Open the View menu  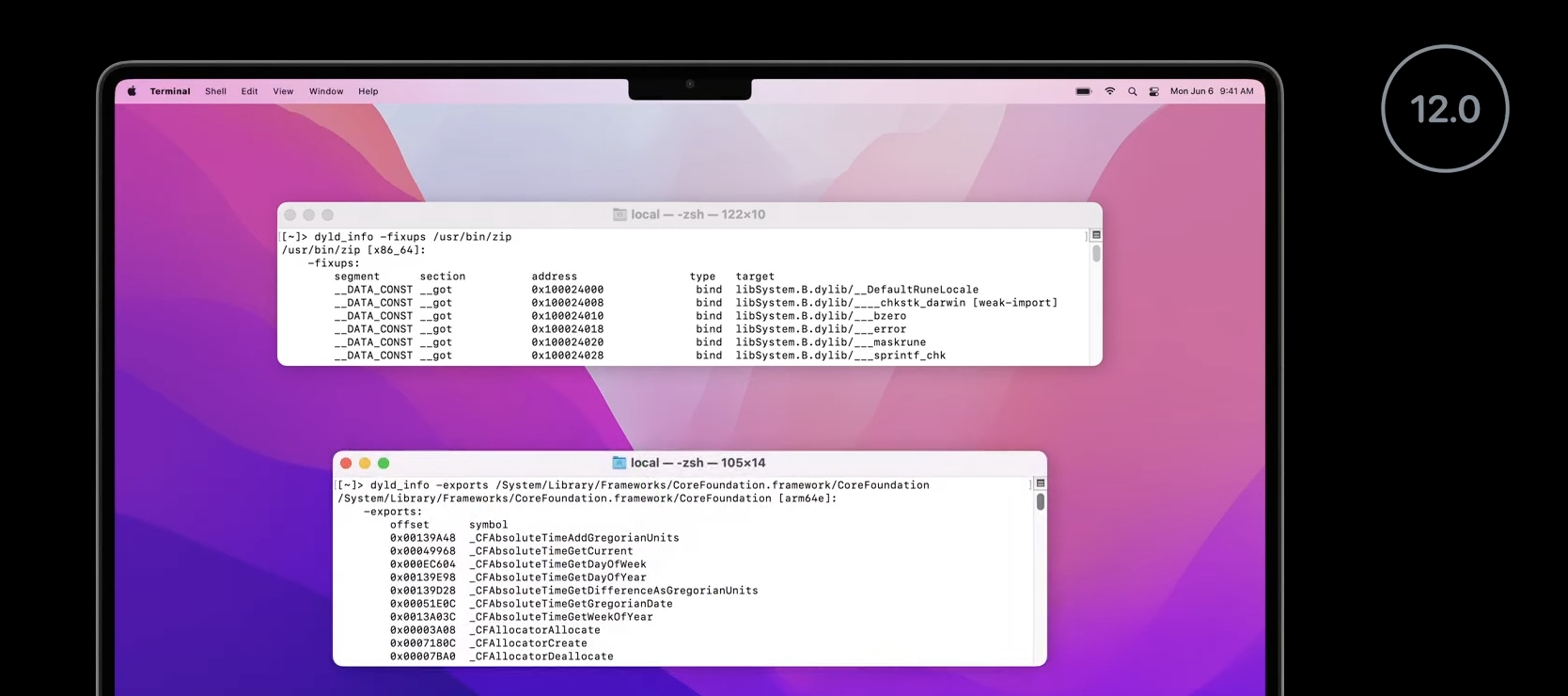(283, 91)
